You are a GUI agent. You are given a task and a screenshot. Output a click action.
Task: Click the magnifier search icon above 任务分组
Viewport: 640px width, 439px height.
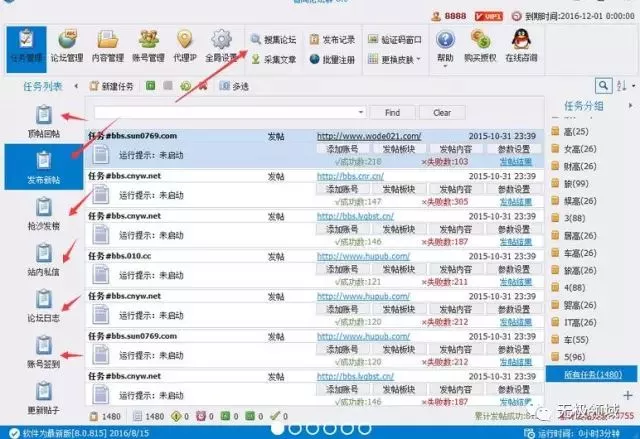603,86
